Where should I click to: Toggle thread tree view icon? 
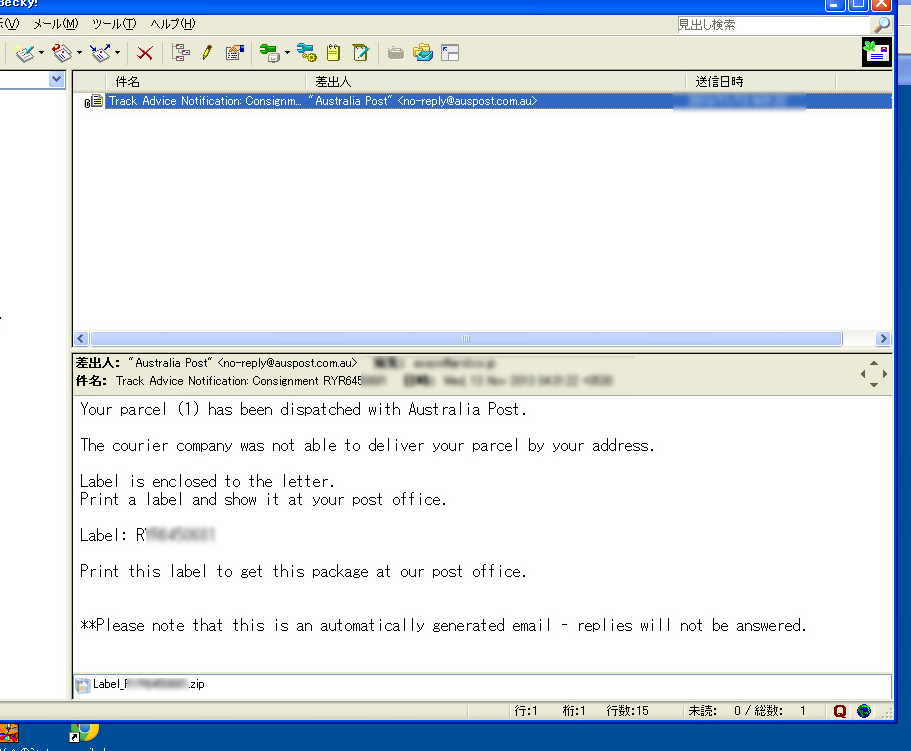pyautogui.click(x=181, y=53)
